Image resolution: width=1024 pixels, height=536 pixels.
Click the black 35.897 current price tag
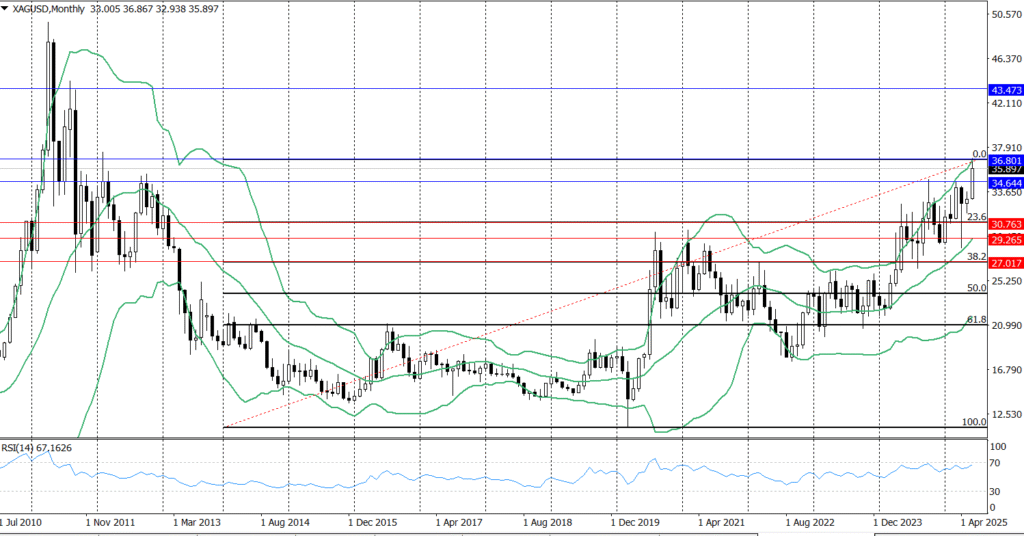point(1006,170)
